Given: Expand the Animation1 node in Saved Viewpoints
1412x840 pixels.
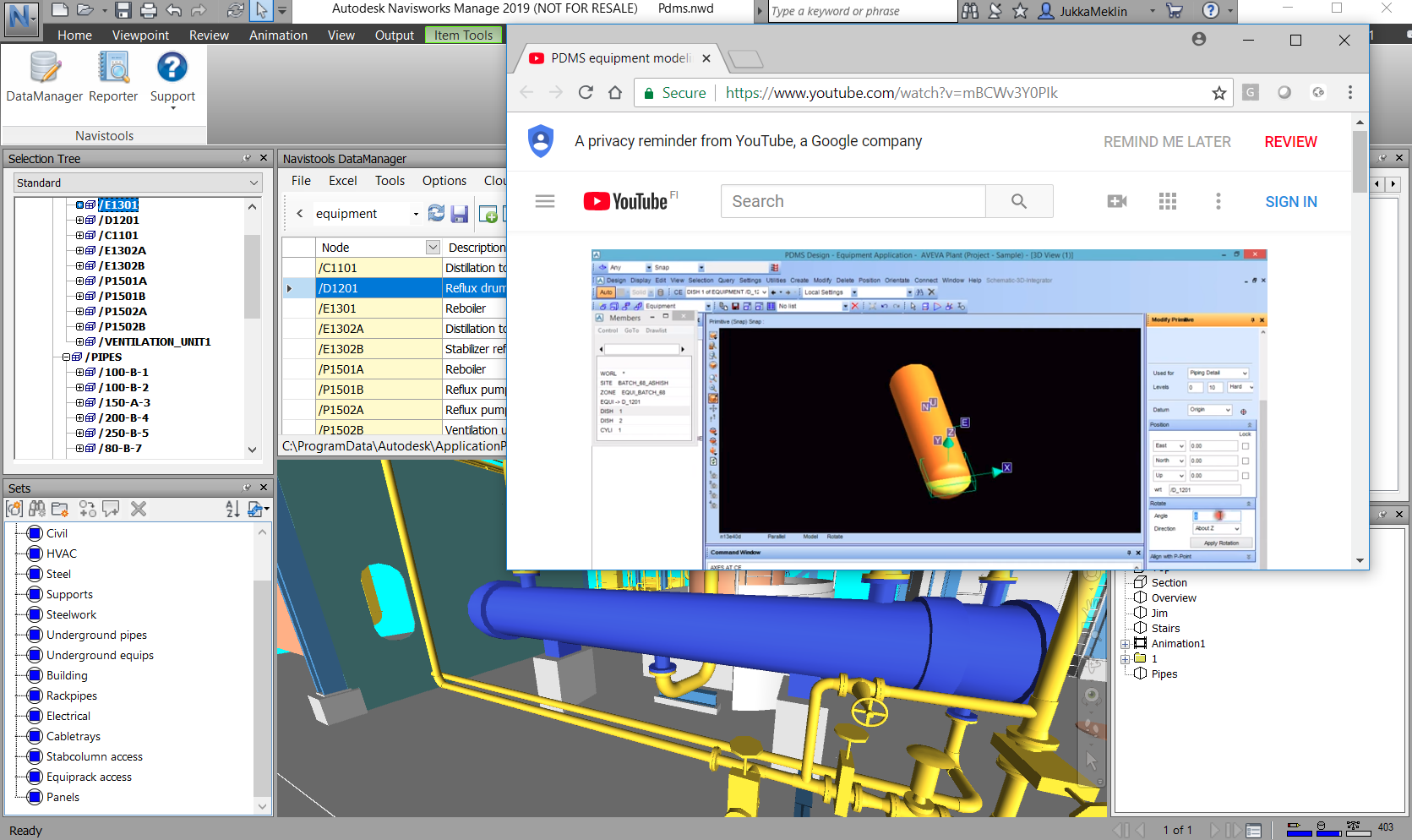Looking at the screenshot, I should [x=1126, y=644].
